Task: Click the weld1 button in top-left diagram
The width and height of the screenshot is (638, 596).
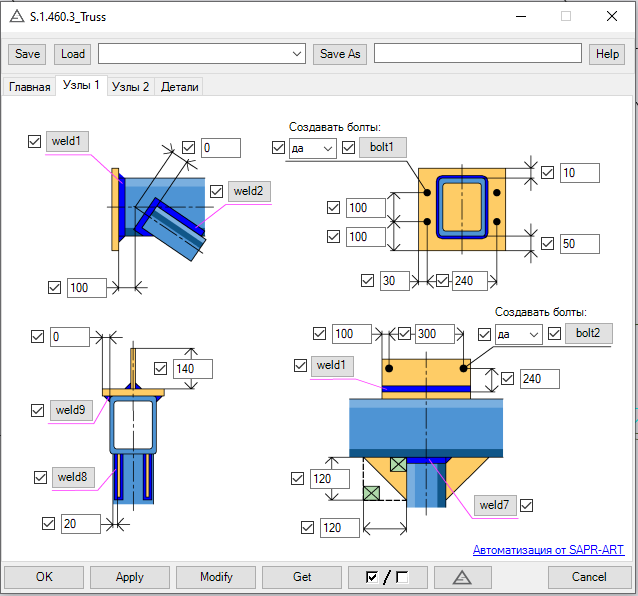Action: coord(68,141)
